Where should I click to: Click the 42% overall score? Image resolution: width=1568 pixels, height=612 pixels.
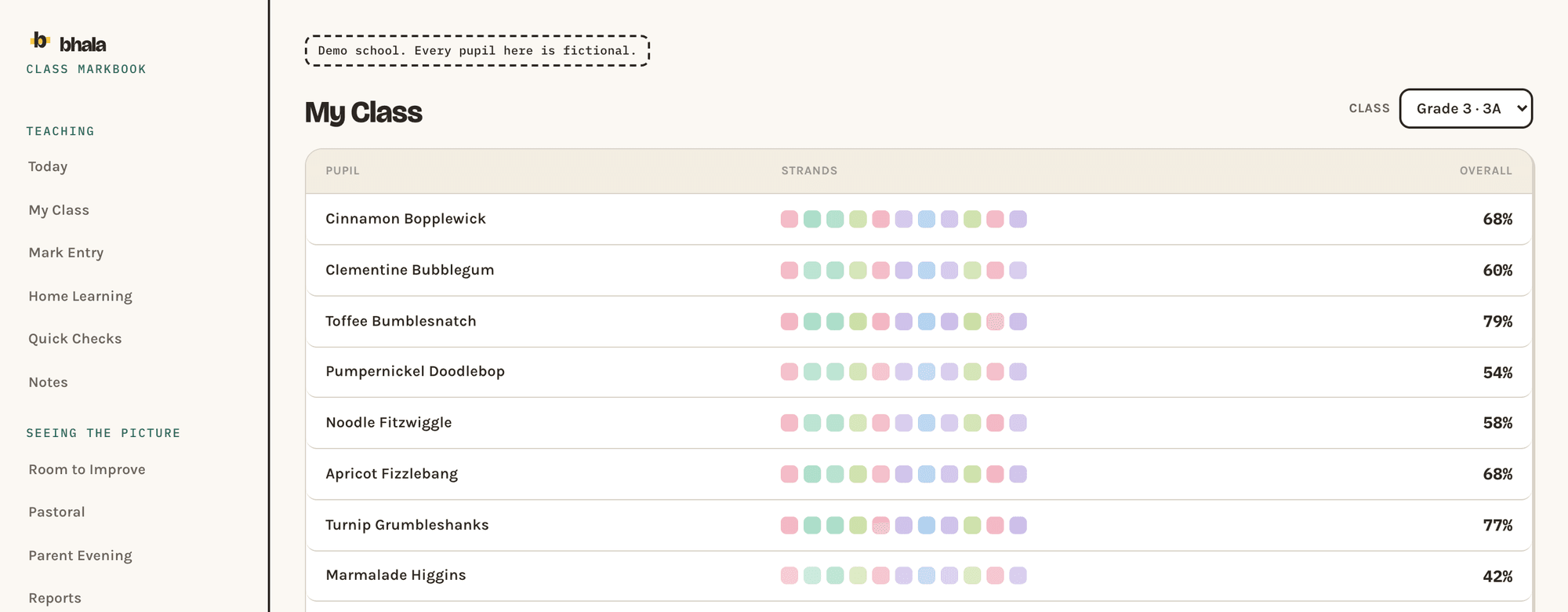click(1497, 577)
